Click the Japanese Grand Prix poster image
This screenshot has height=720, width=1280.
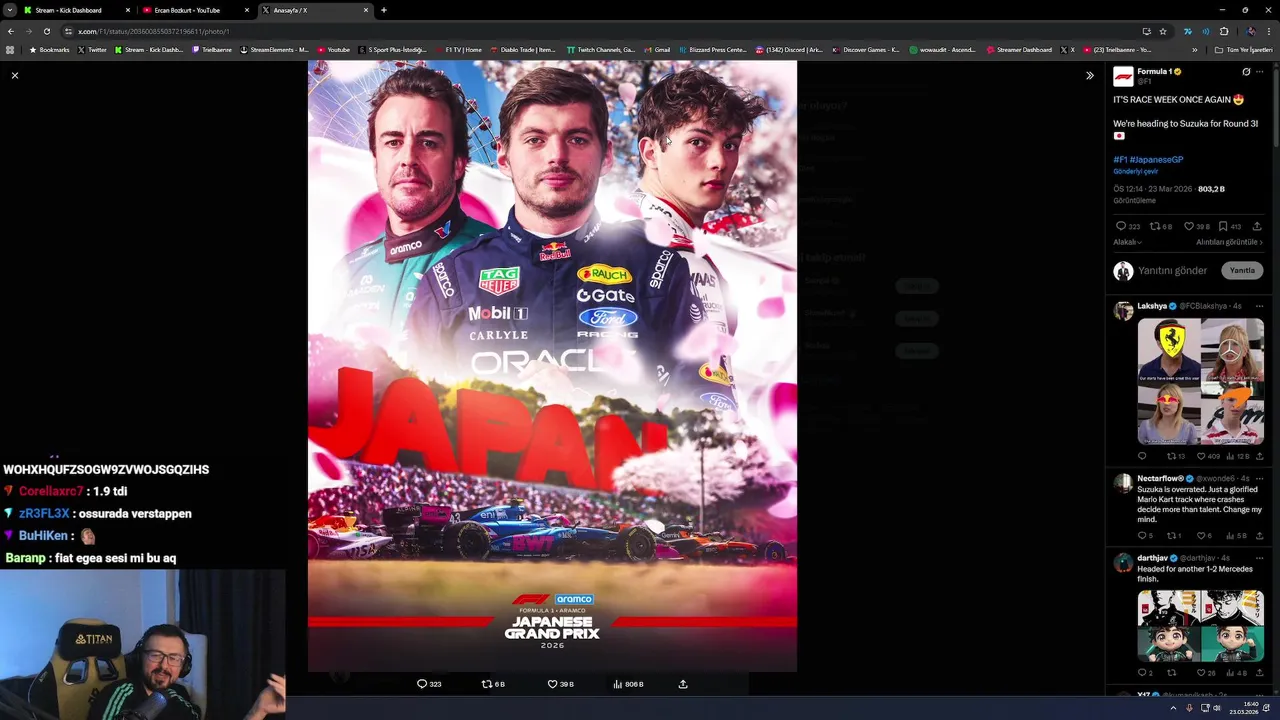[552, 366]
